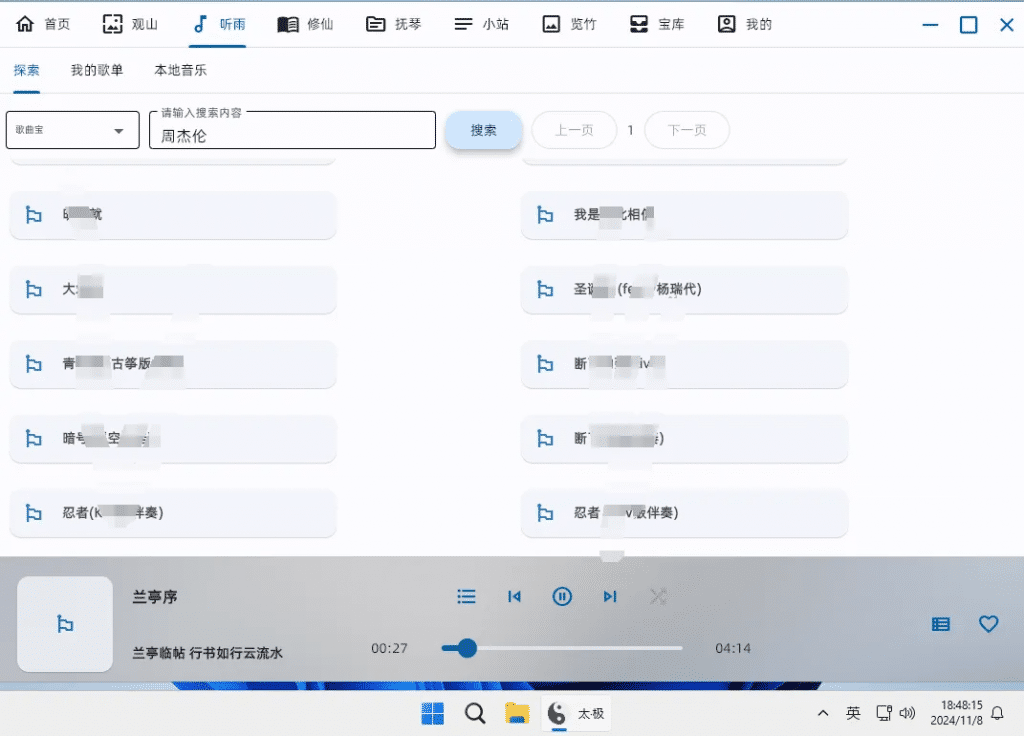Open the taskbar clock showing 18:48:15
Screen dimensions: 1024x736
pos(956,713)
